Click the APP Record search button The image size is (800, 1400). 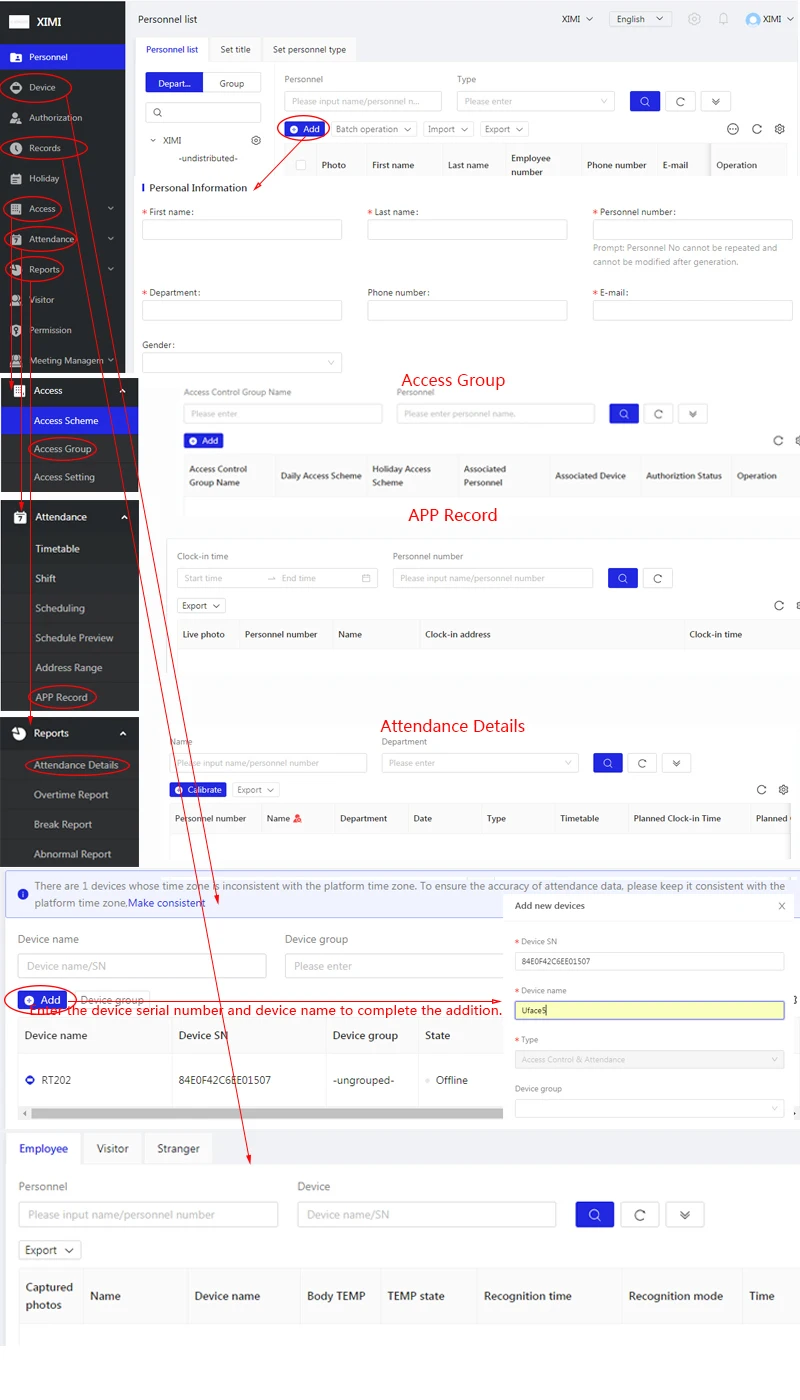click(623, 578)
